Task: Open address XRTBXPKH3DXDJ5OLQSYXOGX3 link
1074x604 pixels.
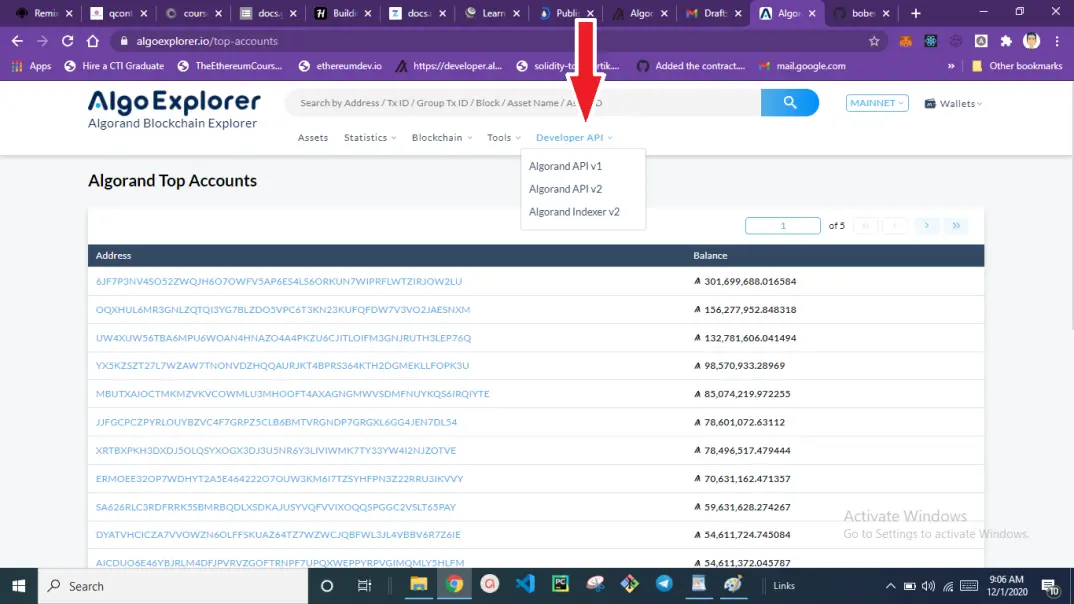Action: pyautogui.click(x=275, y=451)
